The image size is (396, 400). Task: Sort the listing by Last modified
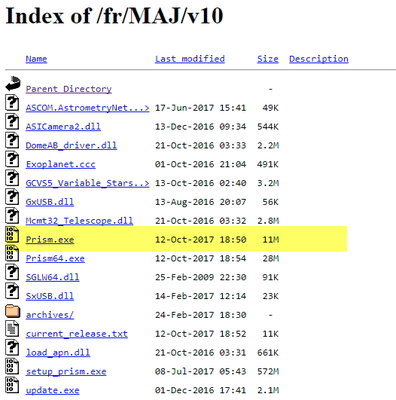(190, 59)
